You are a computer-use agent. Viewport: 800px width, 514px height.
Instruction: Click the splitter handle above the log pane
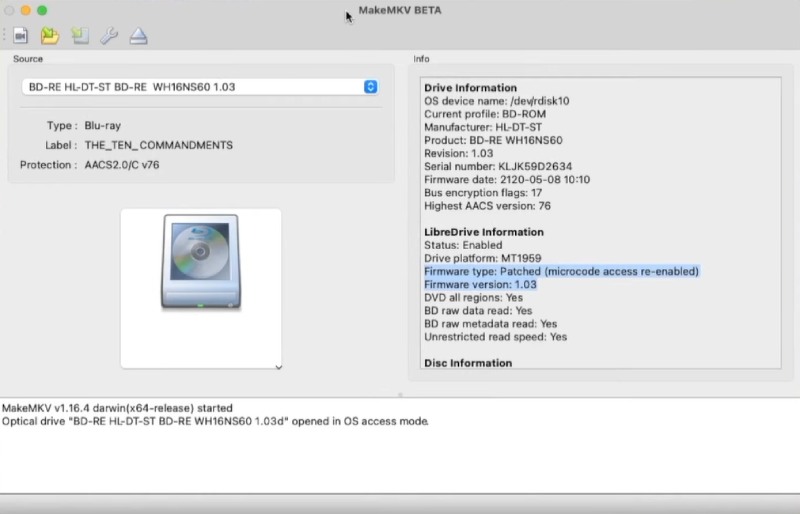tap(400, 395)
